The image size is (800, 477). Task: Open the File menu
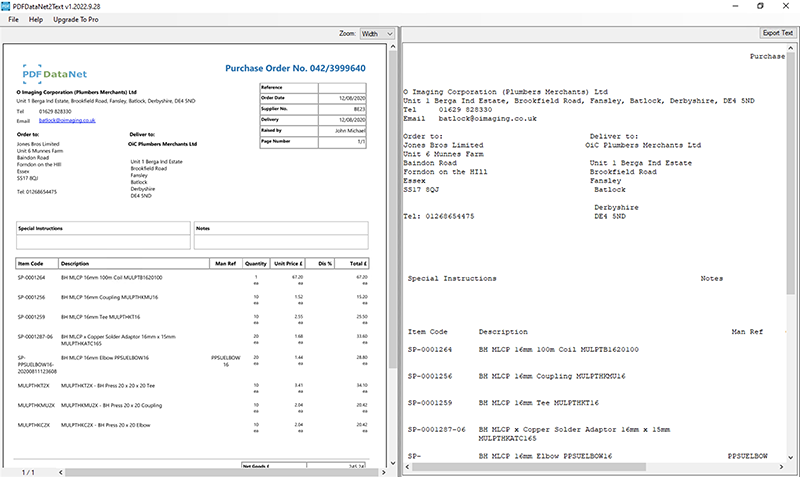pyautogui.click(x=13, y=19)
